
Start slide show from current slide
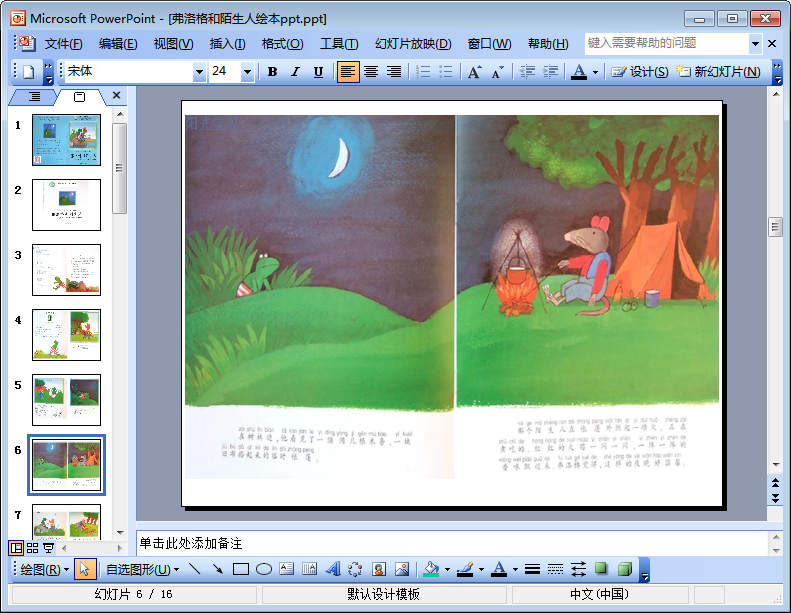[x=48, y=548]
